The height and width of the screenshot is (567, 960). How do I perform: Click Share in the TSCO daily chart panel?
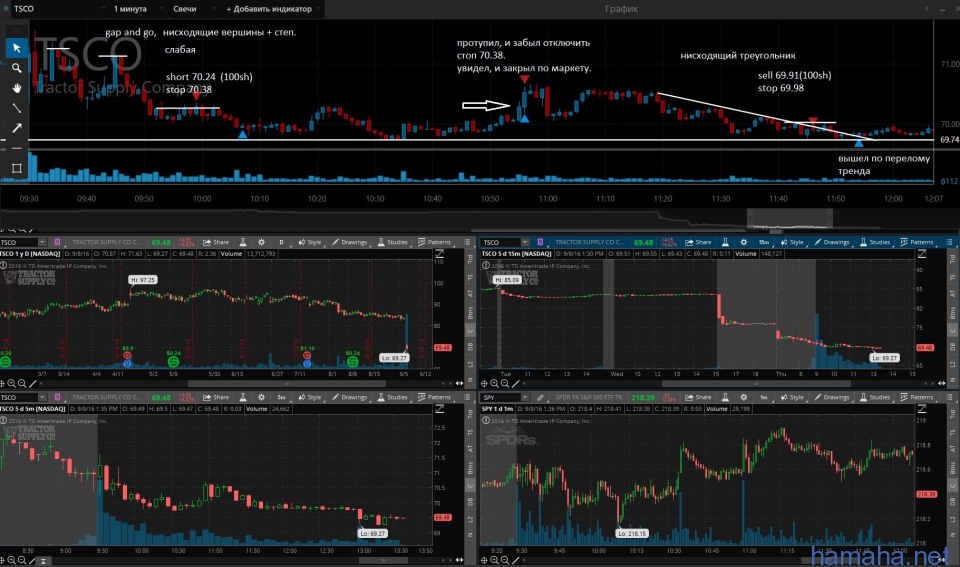pyautogui.click(x=216, y=242)
